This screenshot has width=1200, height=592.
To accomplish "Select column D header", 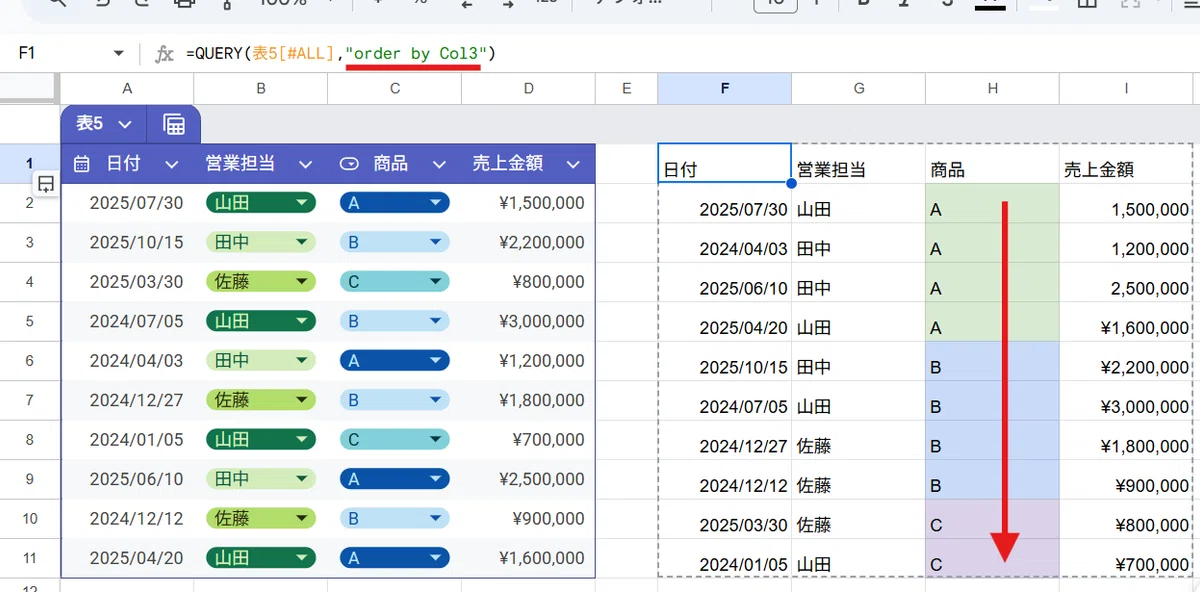I will 529,89.
